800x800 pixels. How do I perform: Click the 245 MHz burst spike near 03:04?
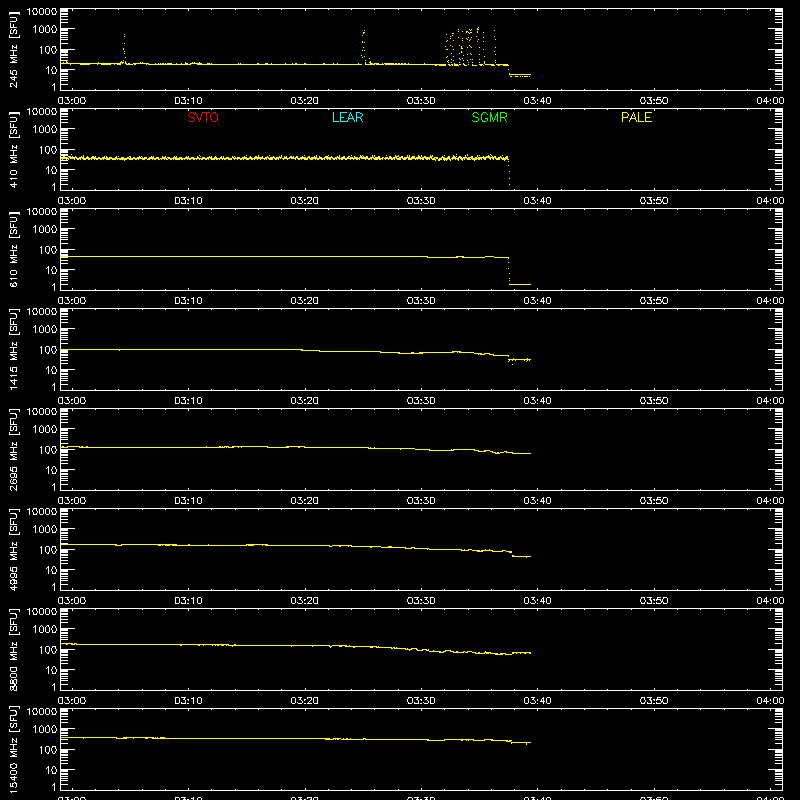click(124, 48)
